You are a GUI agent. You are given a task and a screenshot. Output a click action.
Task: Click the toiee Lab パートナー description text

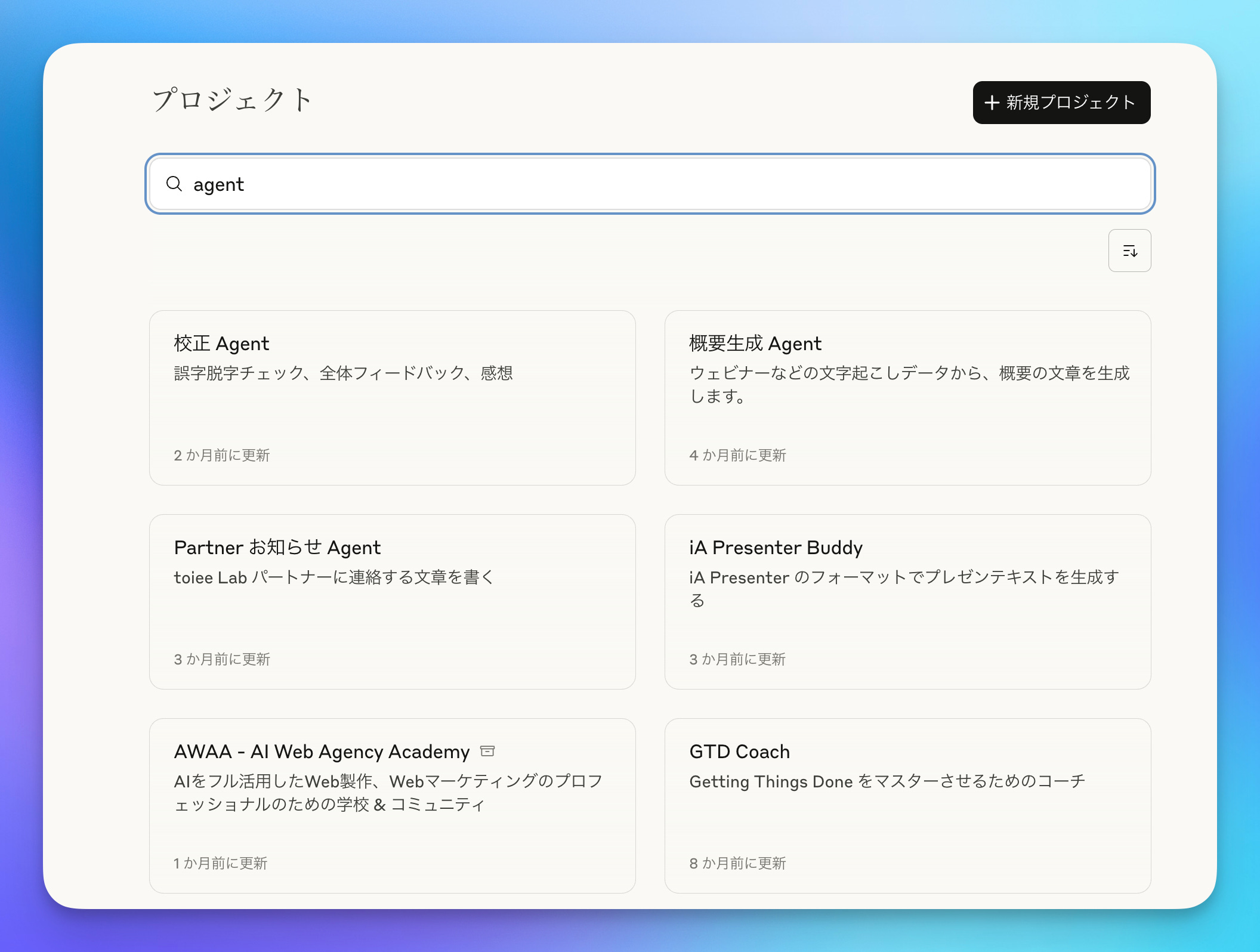click(334, 577)
